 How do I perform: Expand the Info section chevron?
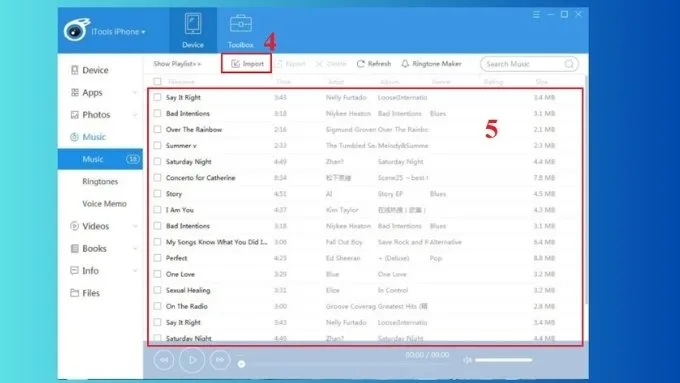(x=135, y=271)
